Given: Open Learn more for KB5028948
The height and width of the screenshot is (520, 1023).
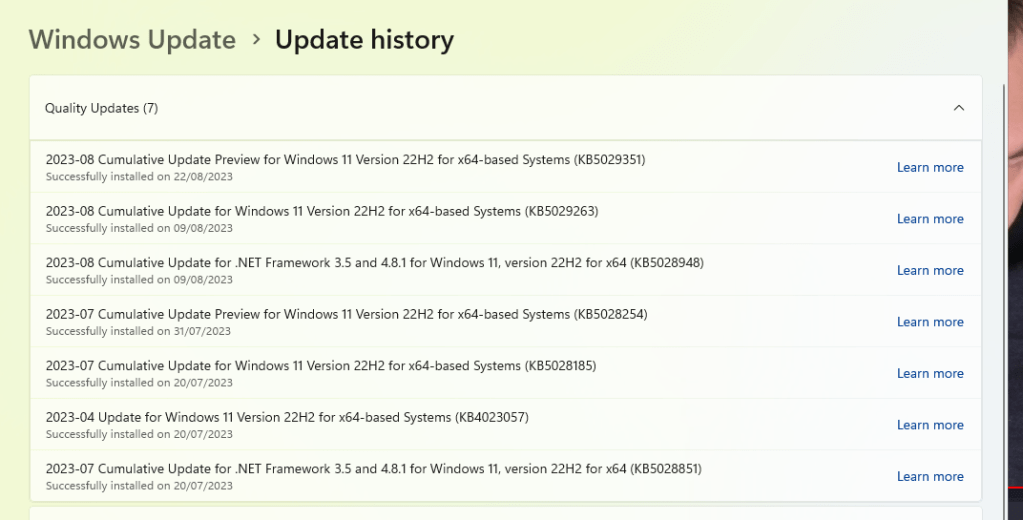Looking at the screenshot, I should [930, 271].
